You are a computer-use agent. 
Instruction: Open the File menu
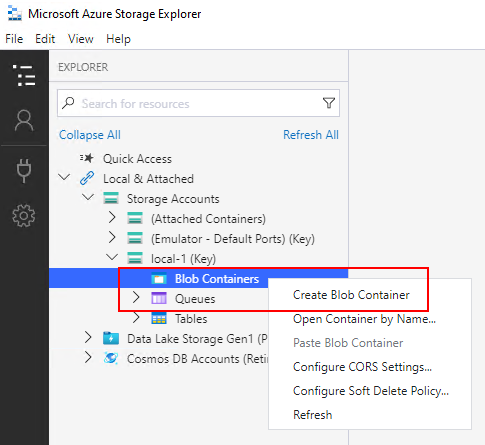click(14, 39)
